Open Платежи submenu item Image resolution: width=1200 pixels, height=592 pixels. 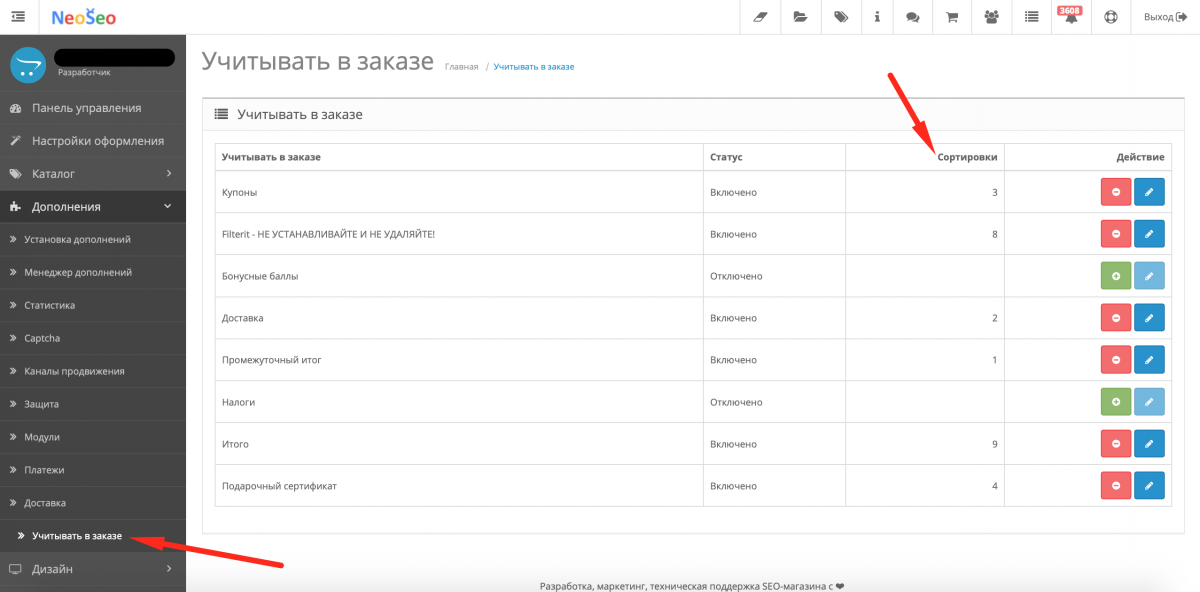(x=93, y=470)
